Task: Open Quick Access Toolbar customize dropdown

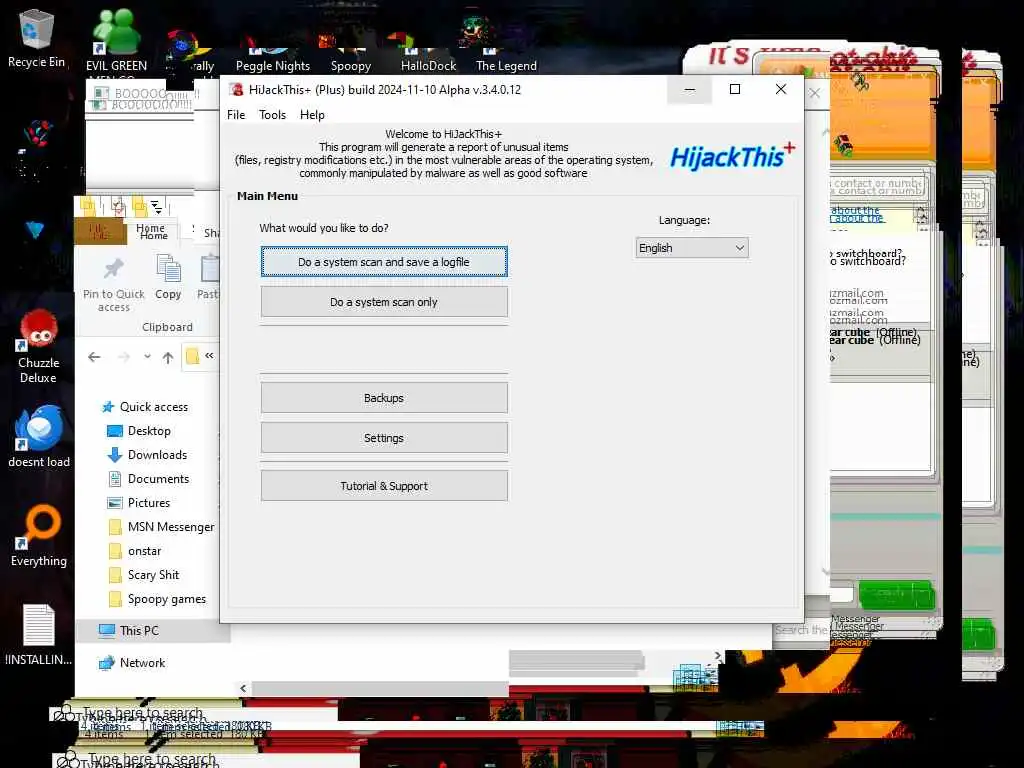Action: (157, 208)
